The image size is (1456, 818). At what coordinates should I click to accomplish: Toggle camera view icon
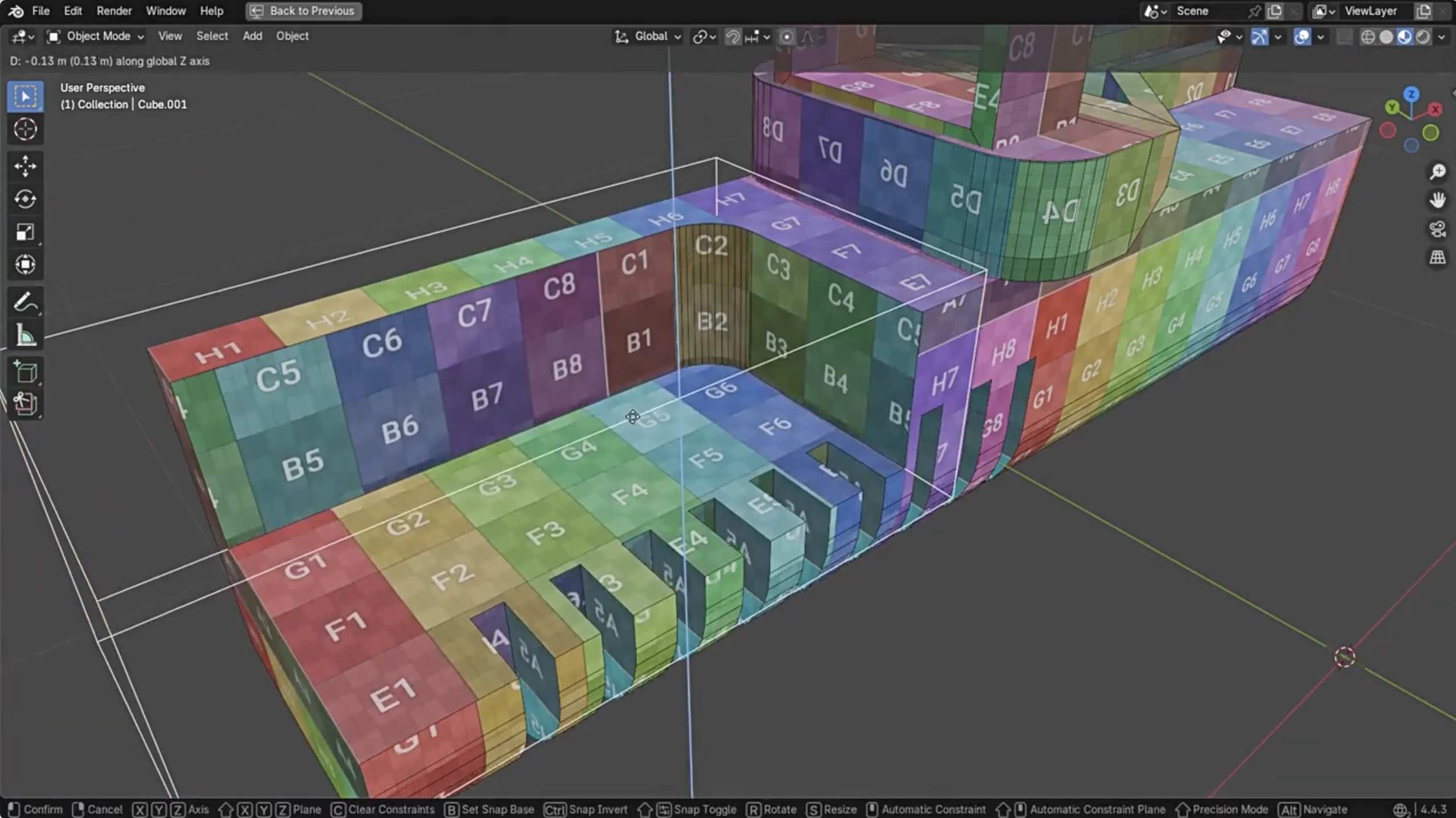1437,229
